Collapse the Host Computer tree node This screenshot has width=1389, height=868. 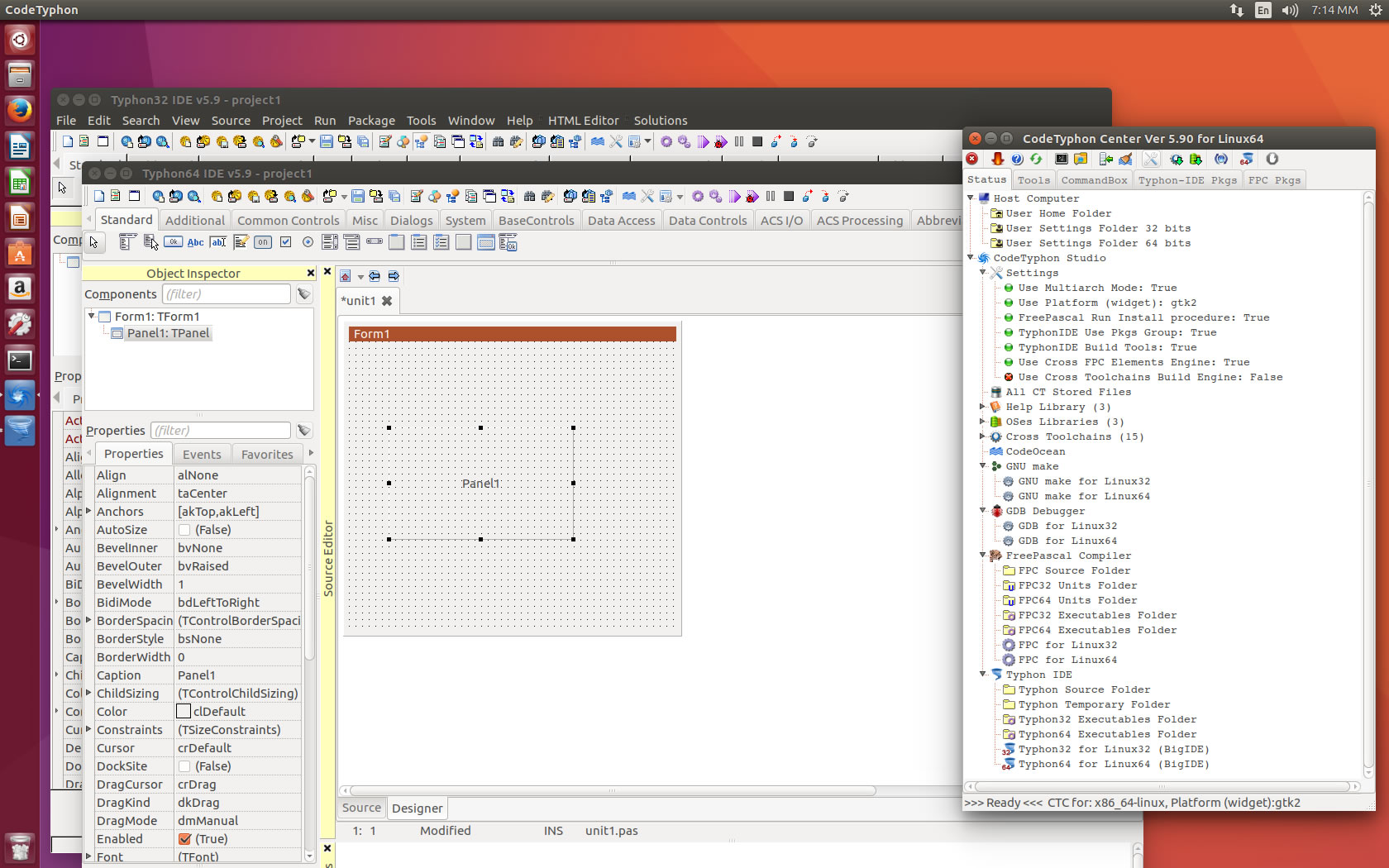[x=971, y=198]
